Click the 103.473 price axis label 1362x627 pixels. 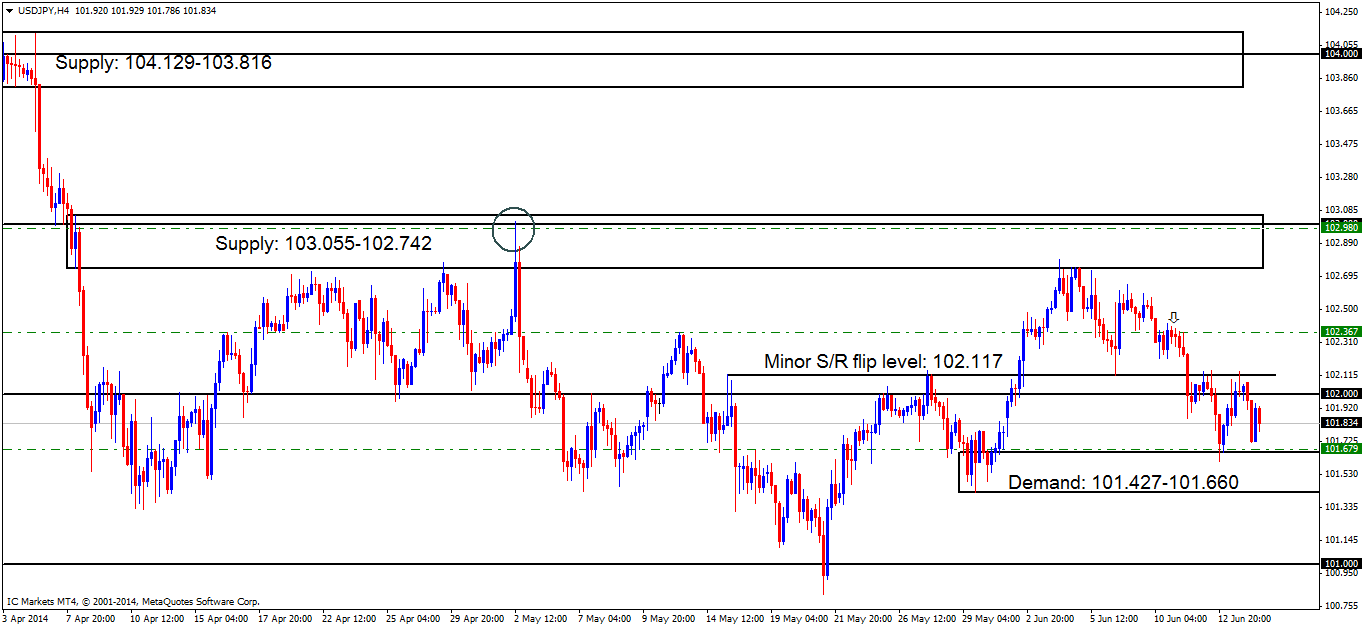[x=1340, y=143]
